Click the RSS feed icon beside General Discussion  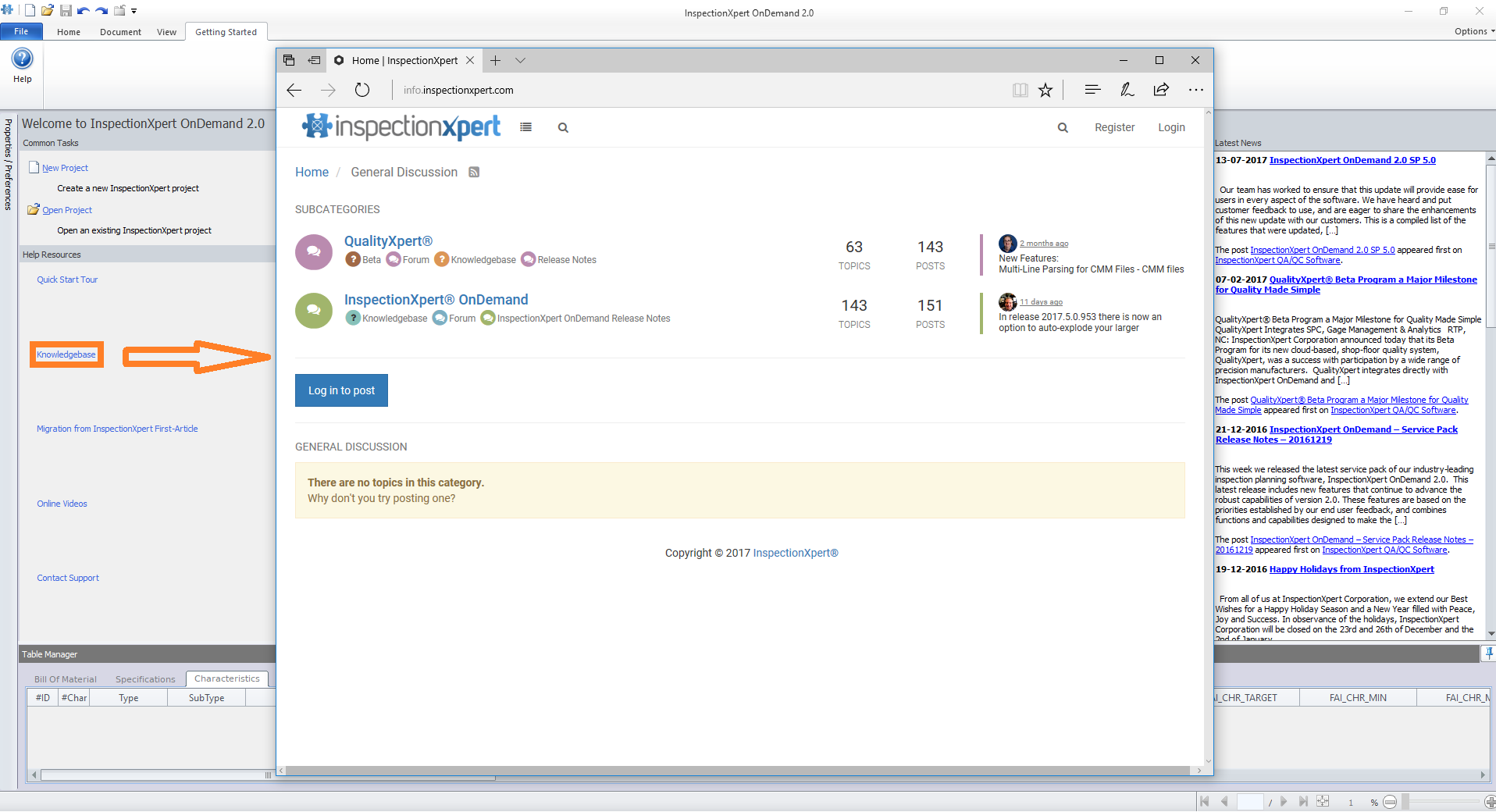[x=474, y=173]
